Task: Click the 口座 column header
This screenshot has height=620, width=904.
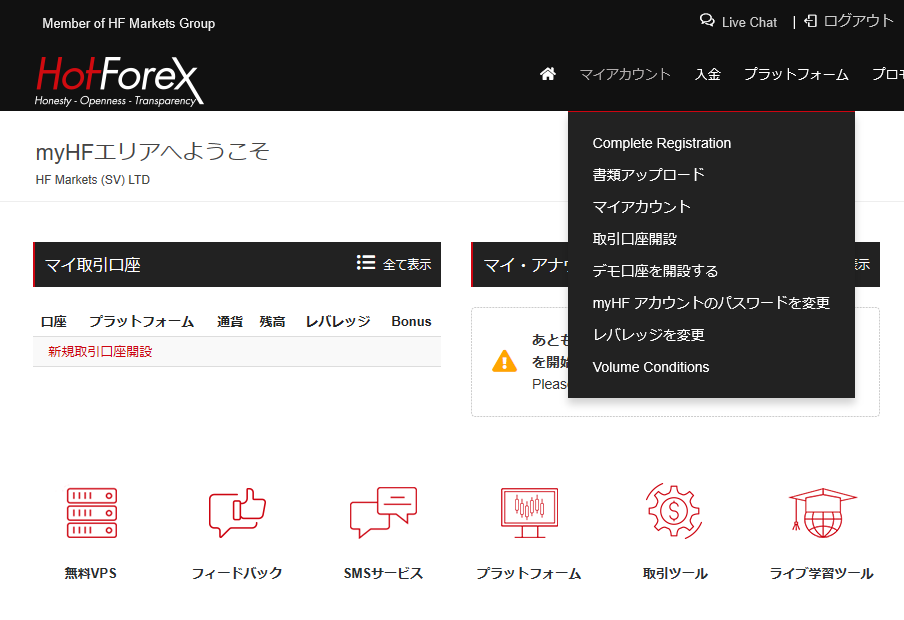Action: pos(54,321)
